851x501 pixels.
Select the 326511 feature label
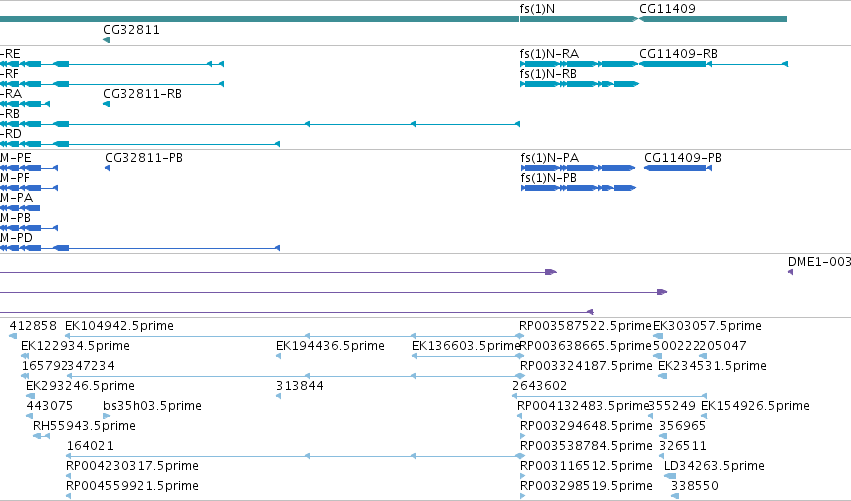click(x=683, y=446)
